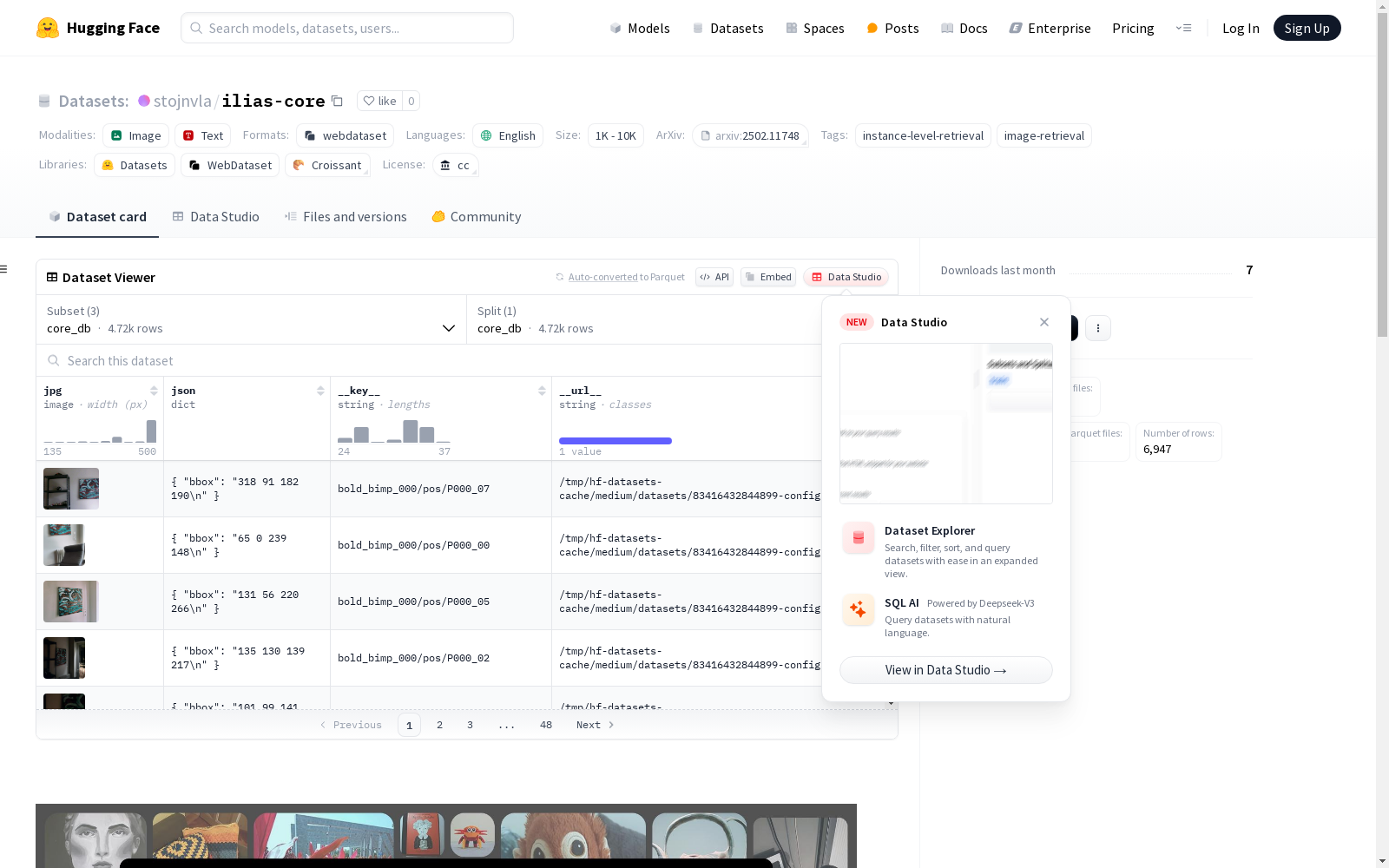This screenshot has height=868, width=1389.
Task: Open the Auto-converted link
Action: tap(603, 277)
